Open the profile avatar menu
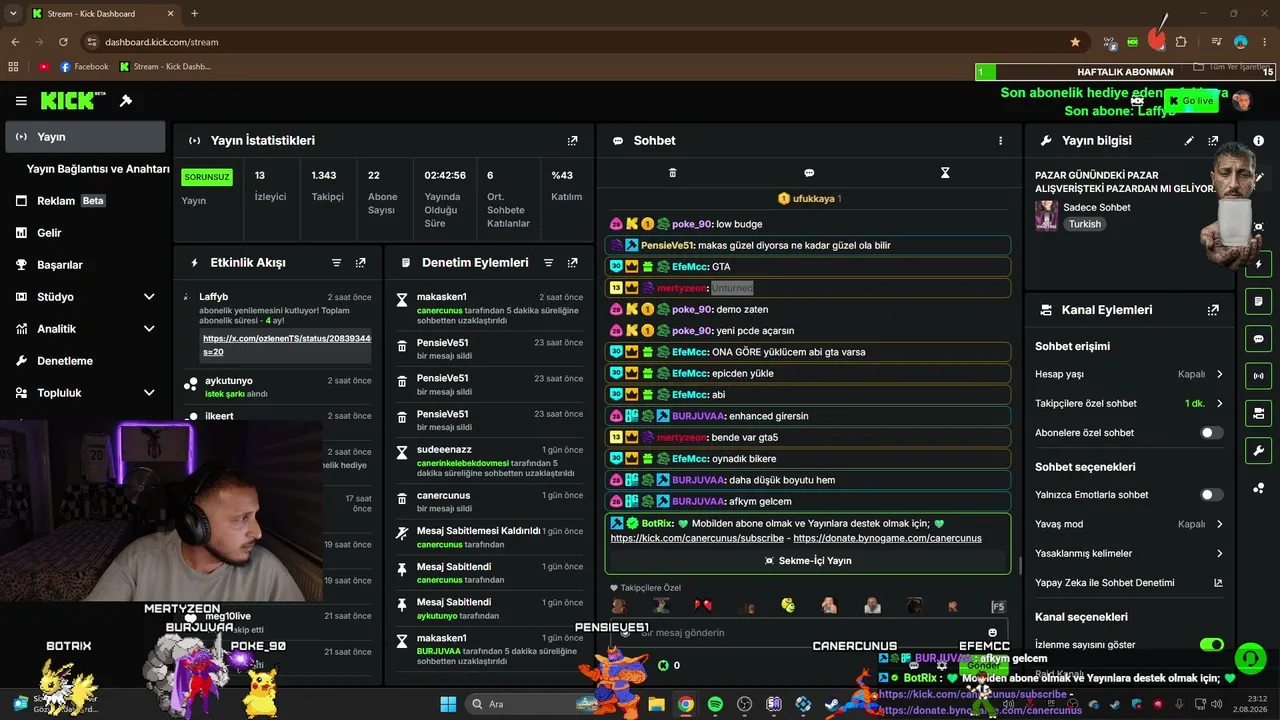This screenshot has width=1280, height=720. pyautogui.click(x=1242, y=101)
